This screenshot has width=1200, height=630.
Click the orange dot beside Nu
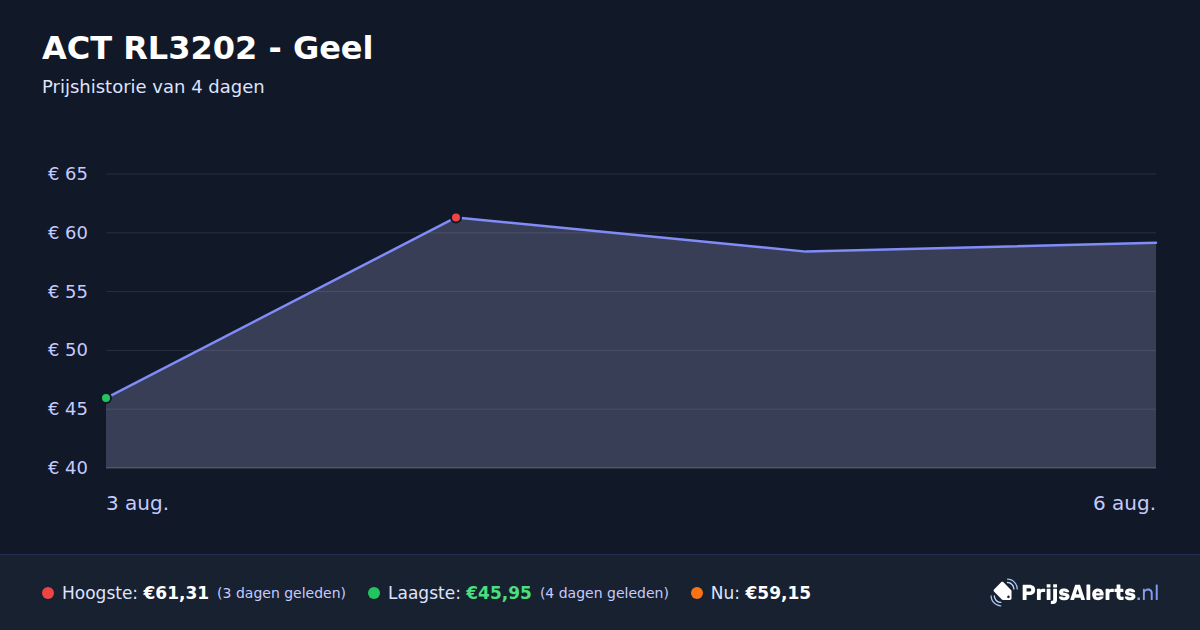click(697, 593)
